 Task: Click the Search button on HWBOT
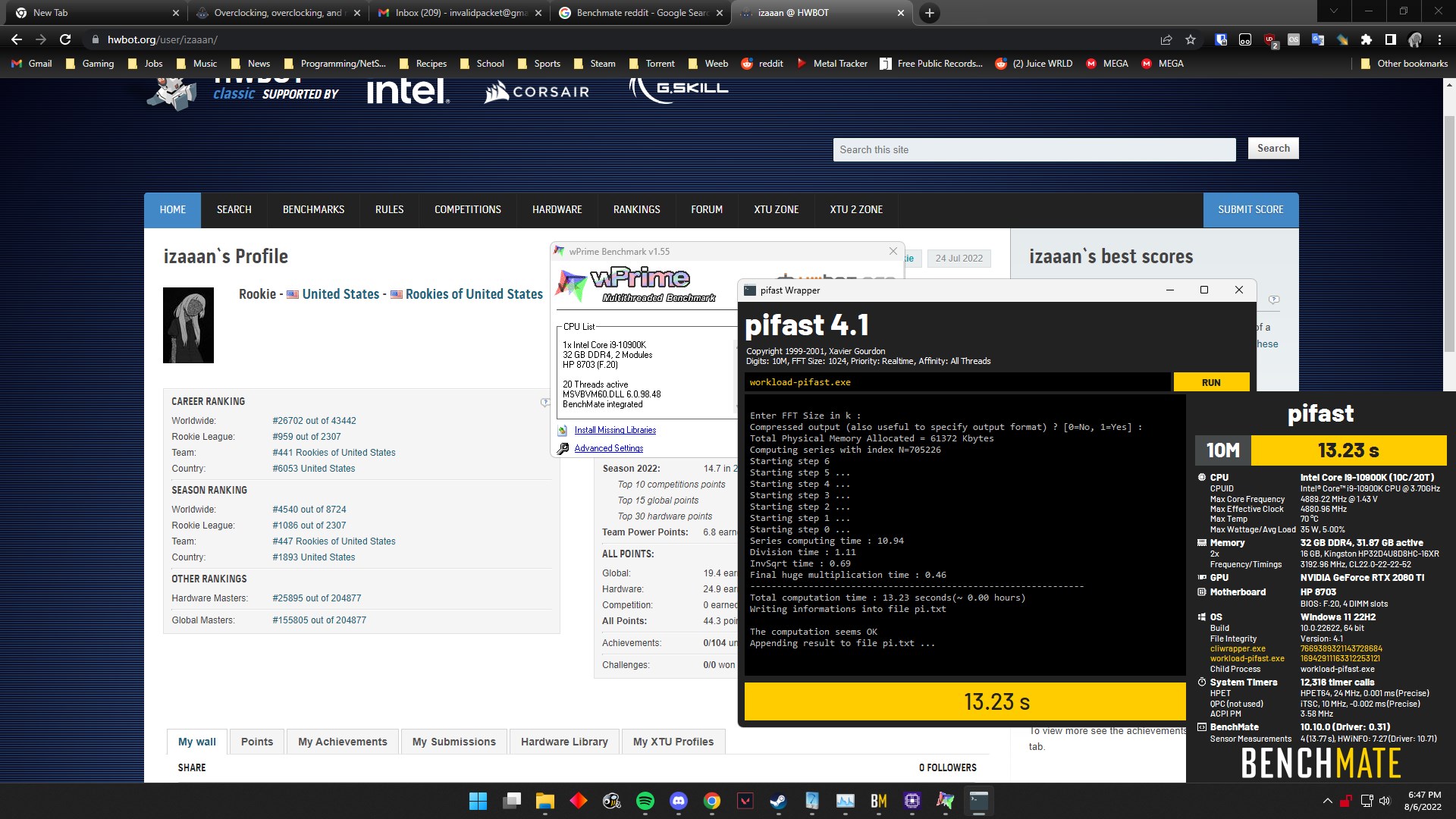(x=1273, y=149)
